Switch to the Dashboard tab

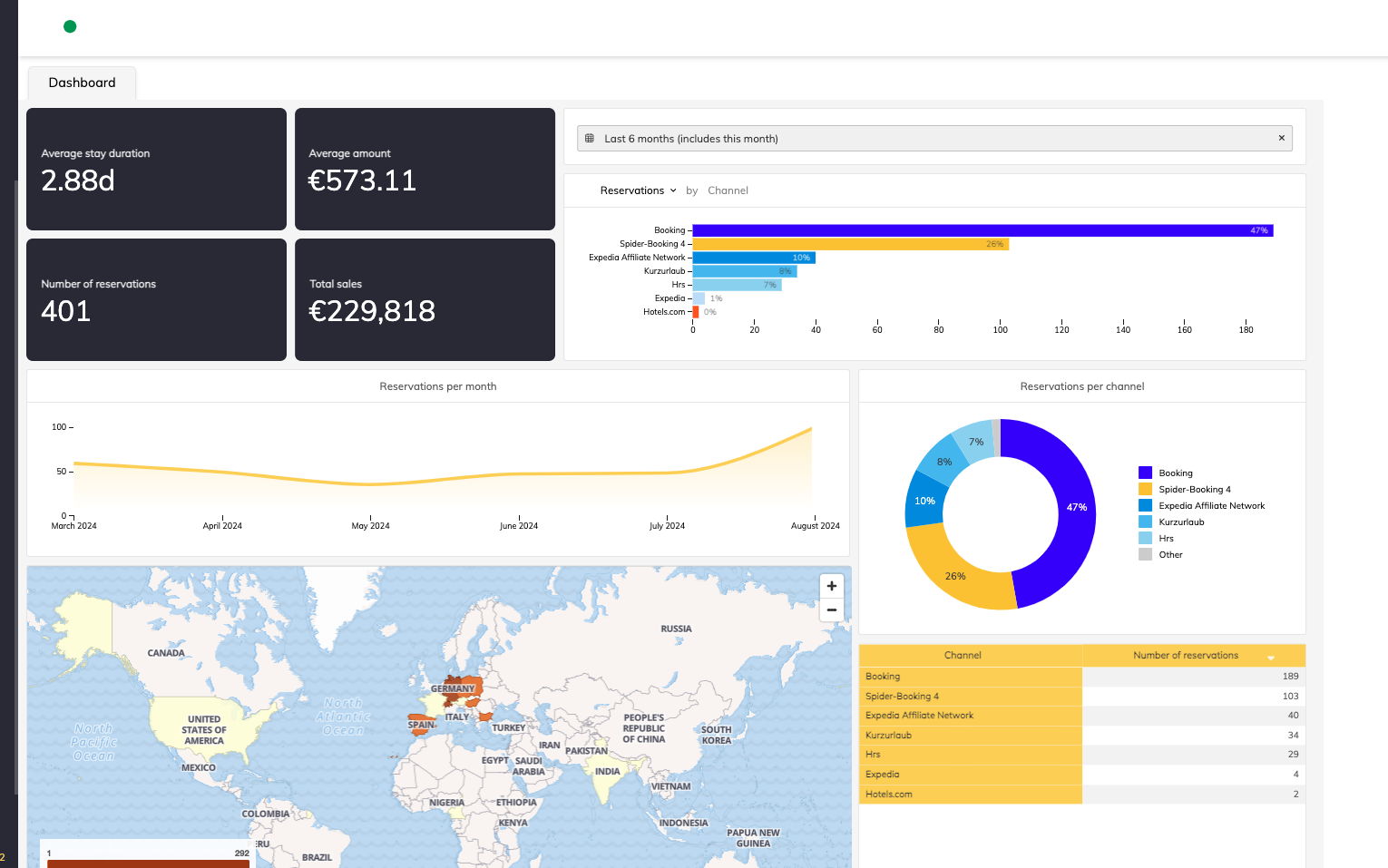tap(82, 83)
